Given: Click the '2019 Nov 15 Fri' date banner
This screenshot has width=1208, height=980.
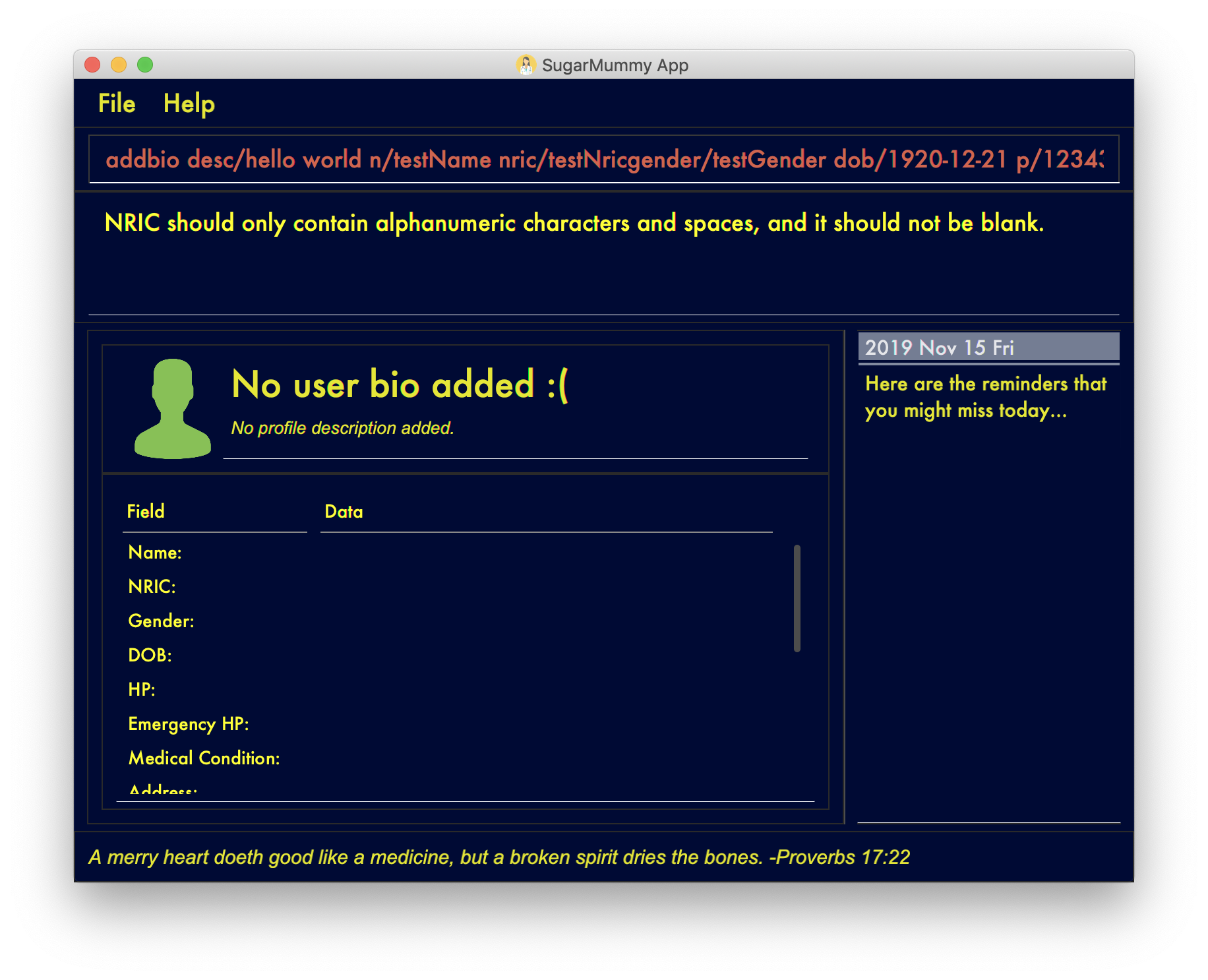Looking at the screenshot, I should (940, 347).
